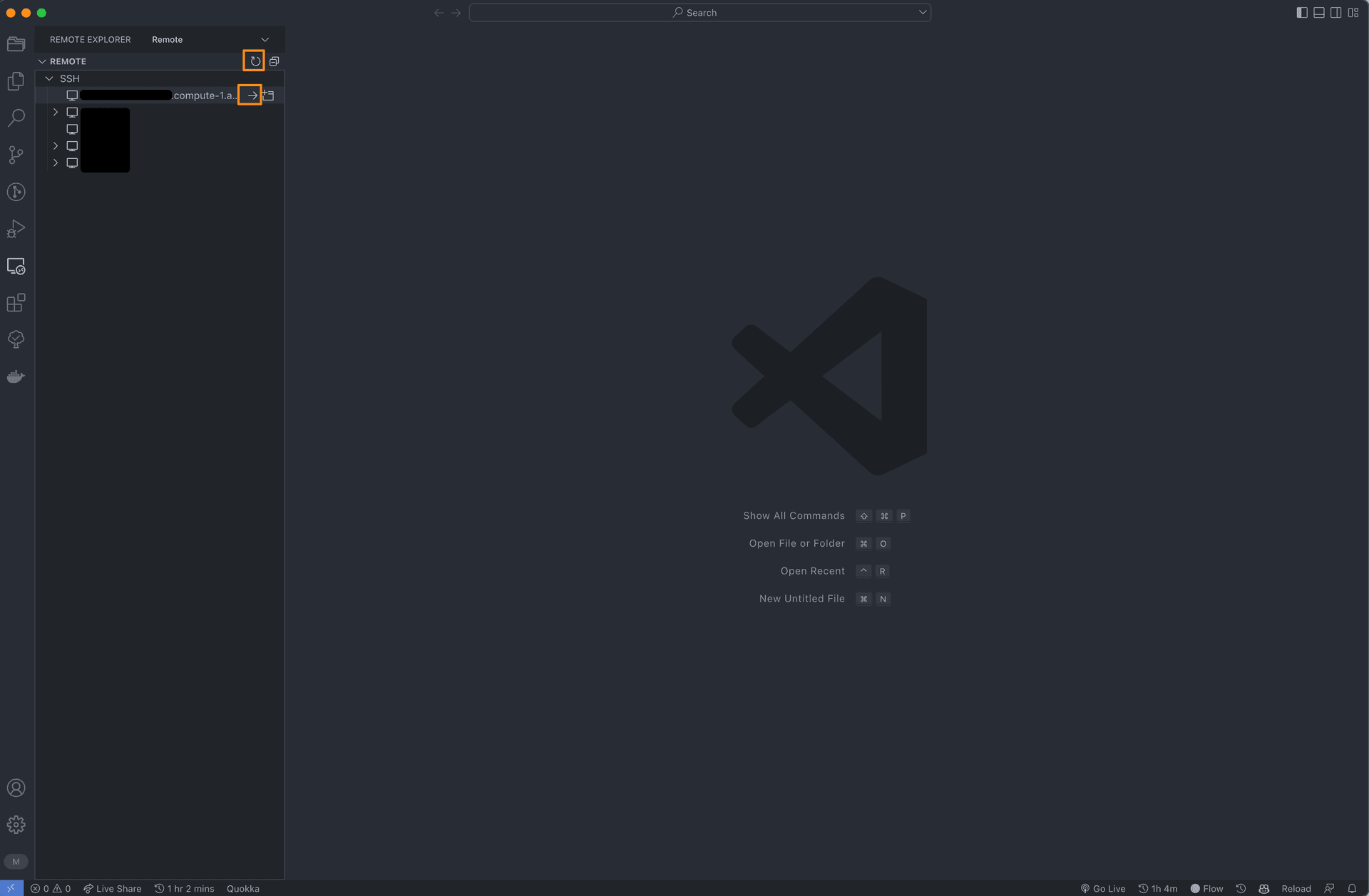Screen dimensions: 1369x896
Task: Collapse all items in Remote section
Action: point(274,61)
